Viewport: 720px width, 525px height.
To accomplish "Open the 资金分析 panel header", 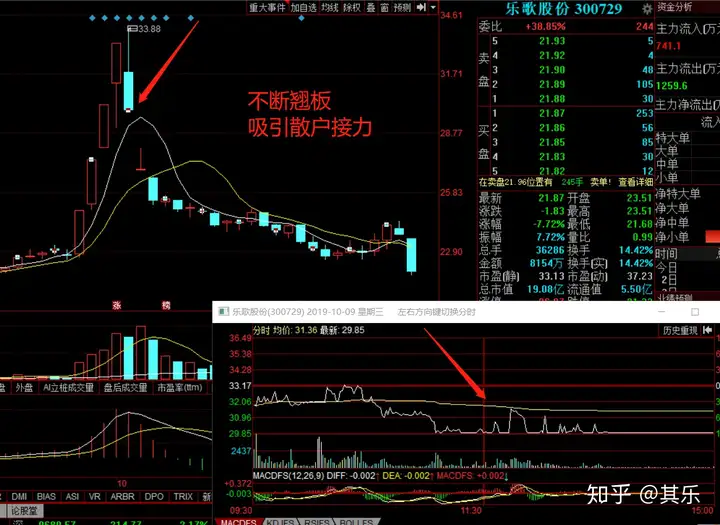I will point(675,7).
